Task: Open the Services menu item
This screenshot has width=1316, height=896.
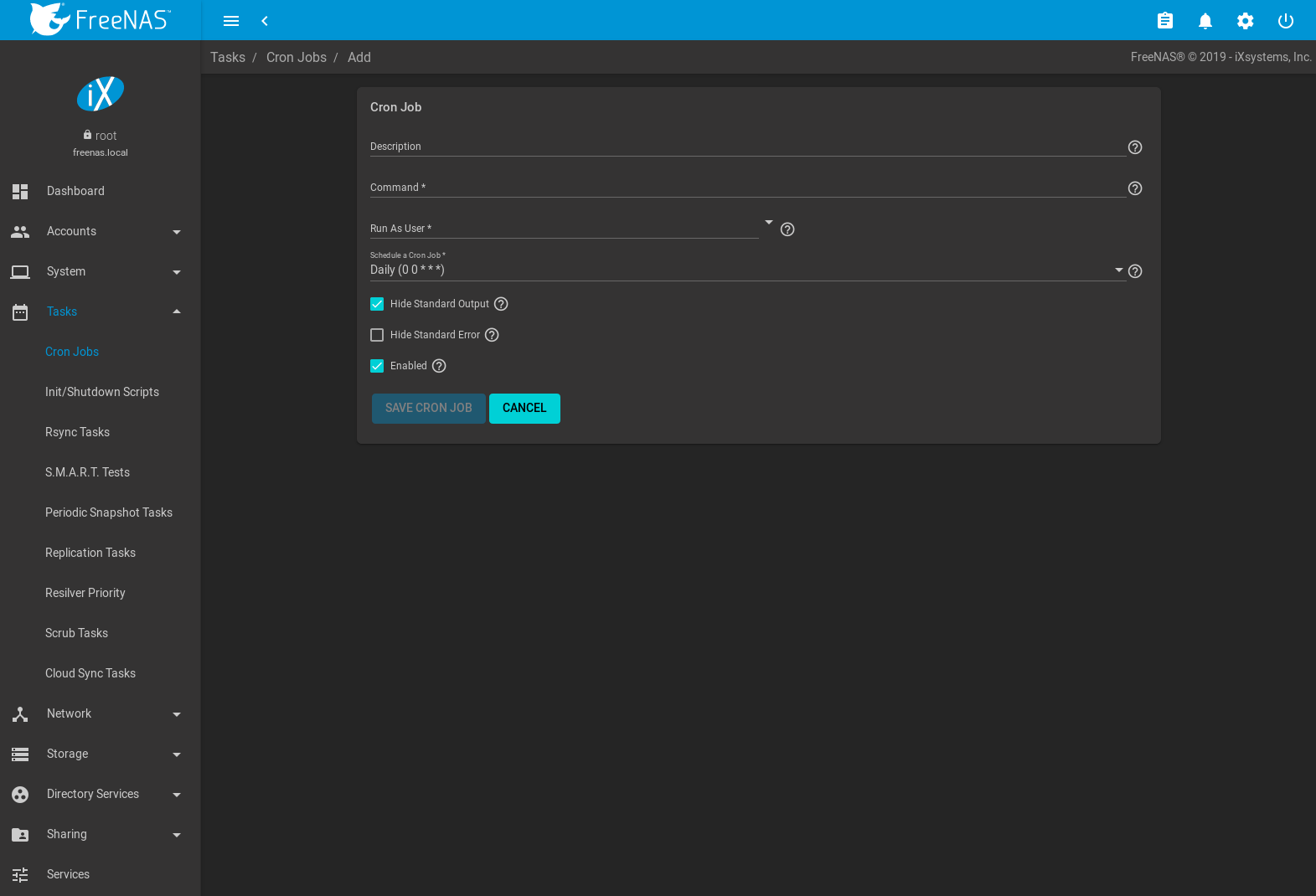Action: click(101, 874)
